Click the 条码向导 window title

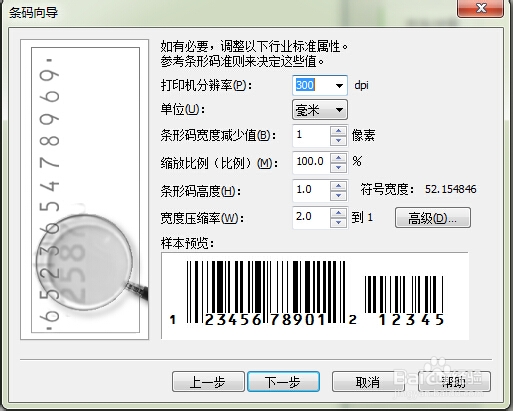point(33,13)
